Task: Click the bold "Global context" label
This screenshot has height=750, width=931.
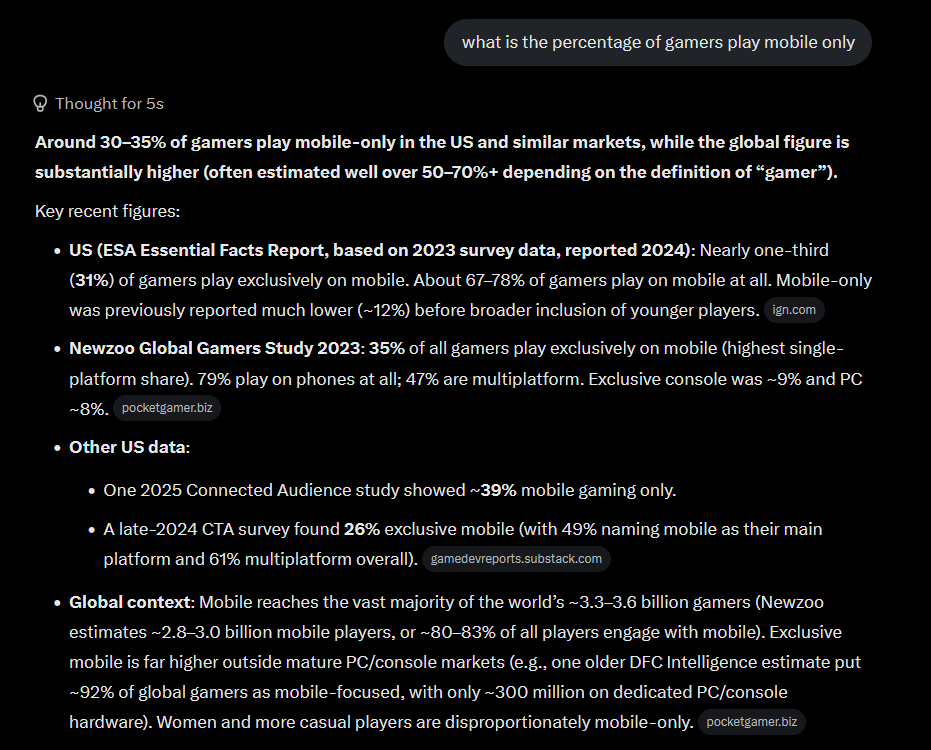Action: (x=130, y=602)
